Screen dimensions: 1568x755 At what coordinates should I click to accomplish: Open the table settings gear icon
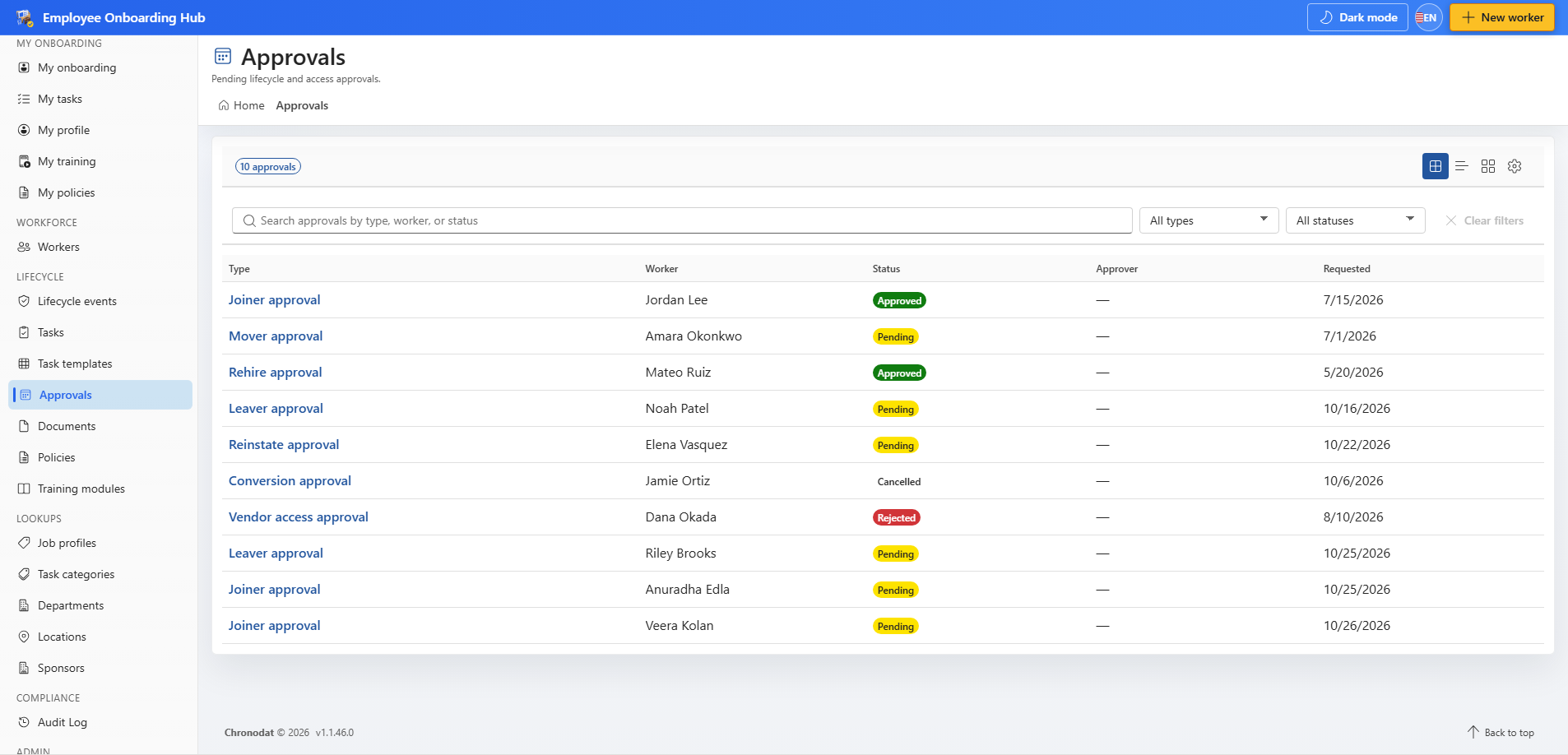(1514, 166)
